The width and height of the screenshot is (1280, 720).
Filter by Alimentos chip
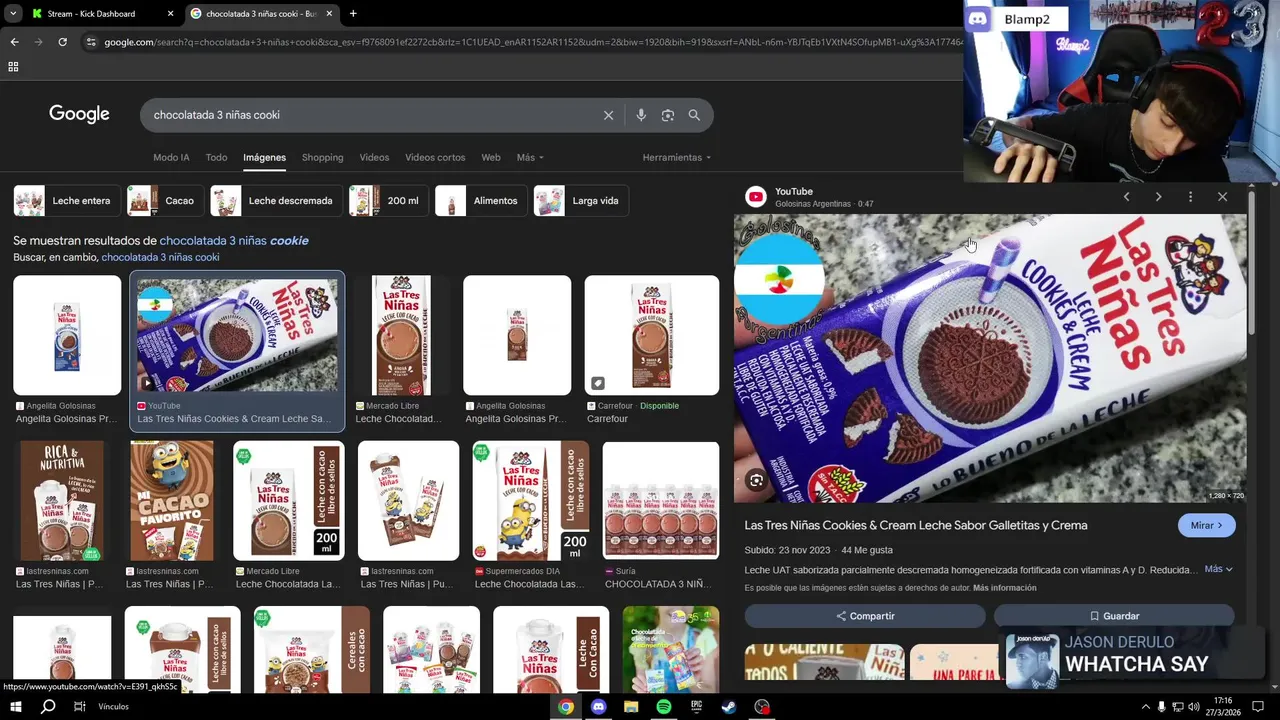481,201
